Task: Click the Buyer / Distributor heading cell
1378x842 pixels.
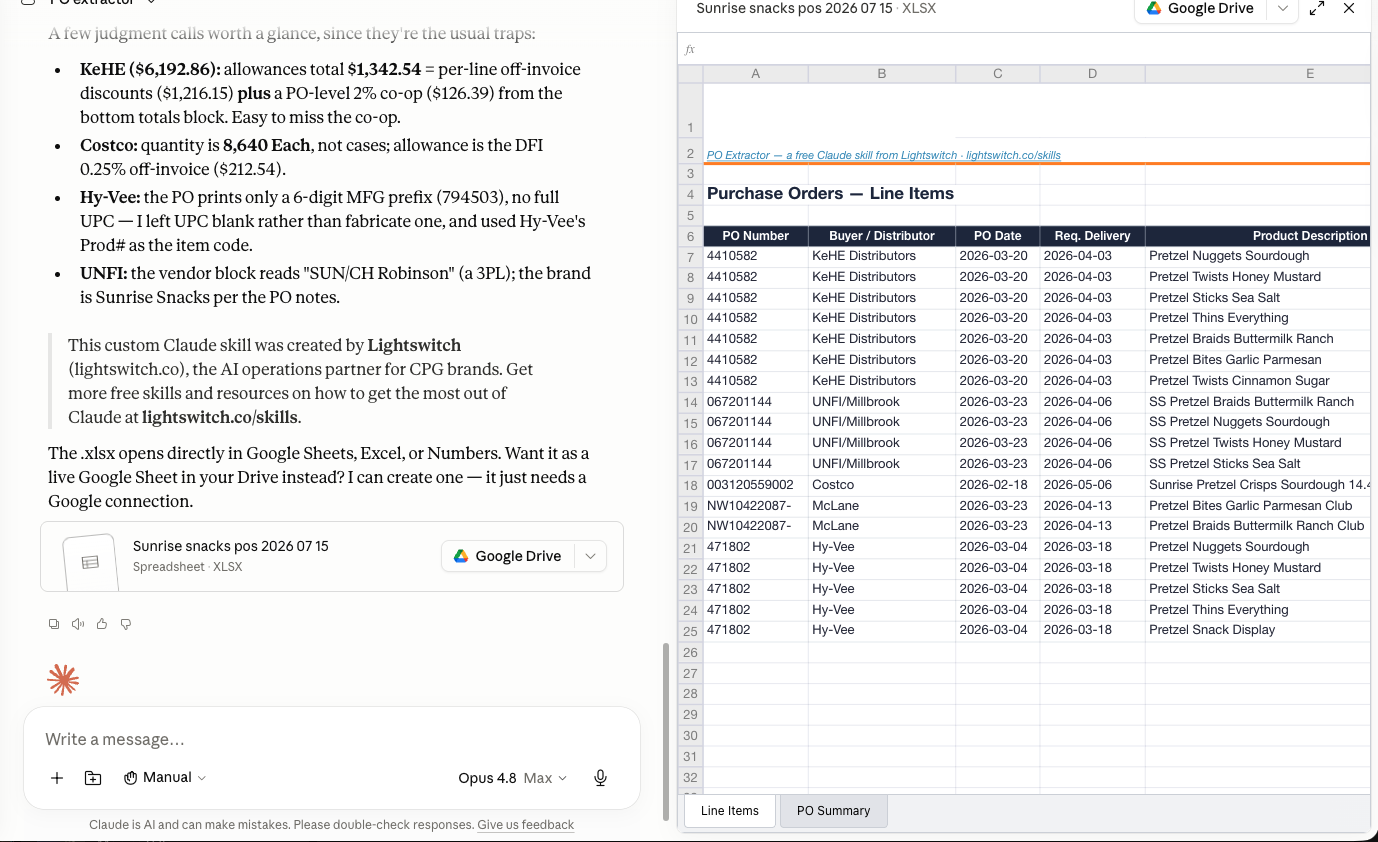Action: (x=882, y=236)
